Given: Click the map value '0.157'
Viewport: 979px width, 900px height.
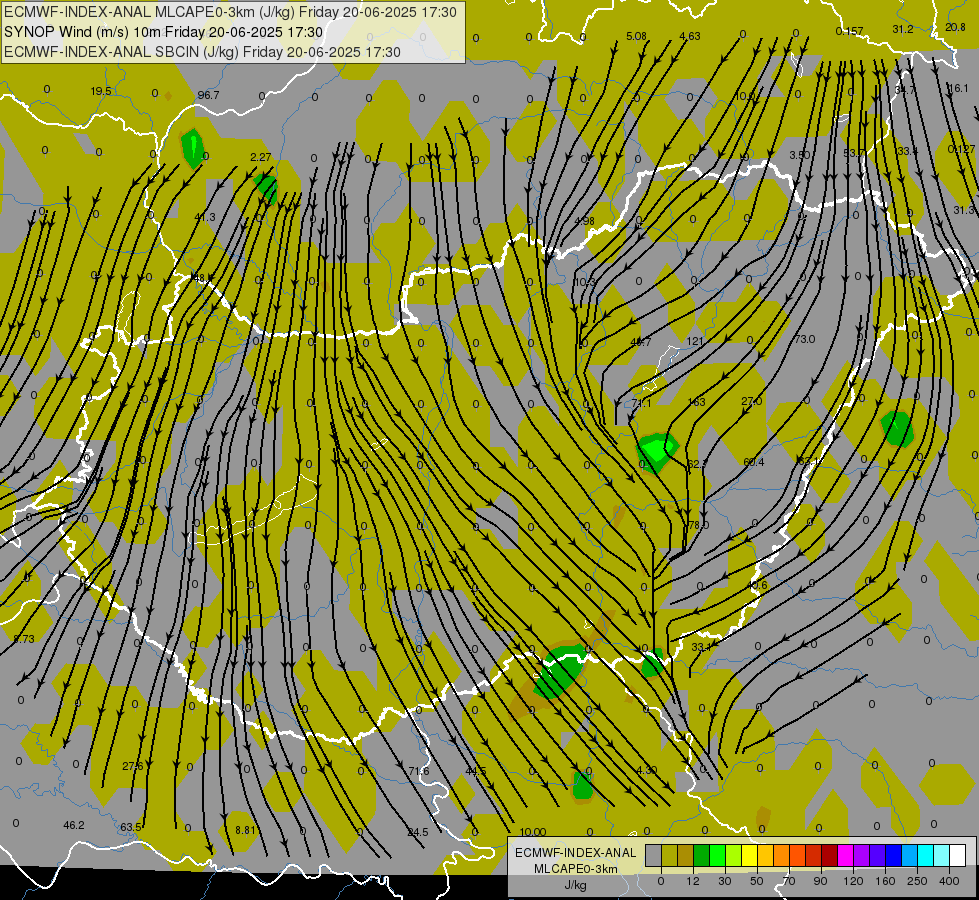Looking at the screenshot, I should (x=849, y=31).
